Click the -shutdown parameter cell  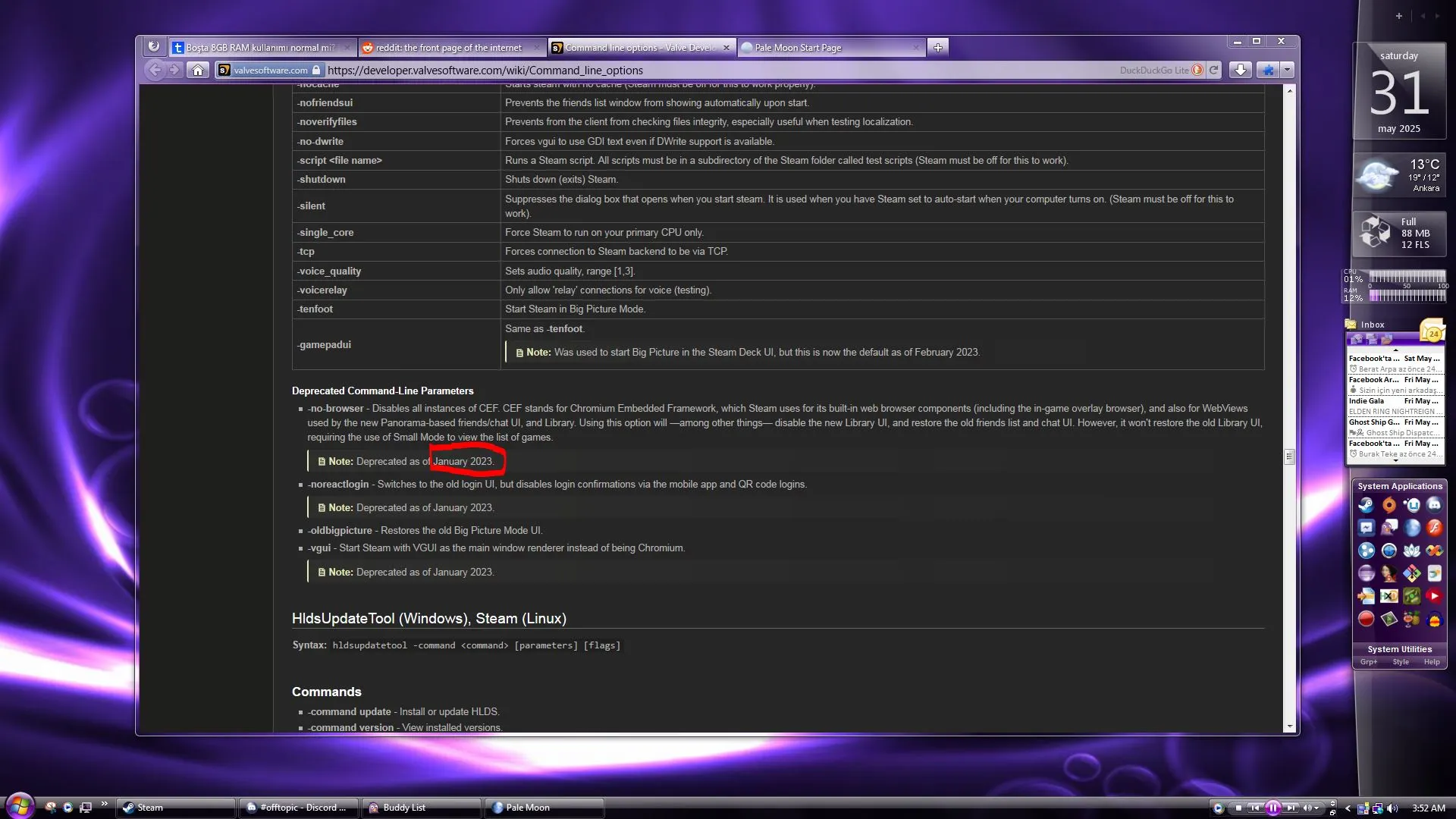tap(397, 179)
